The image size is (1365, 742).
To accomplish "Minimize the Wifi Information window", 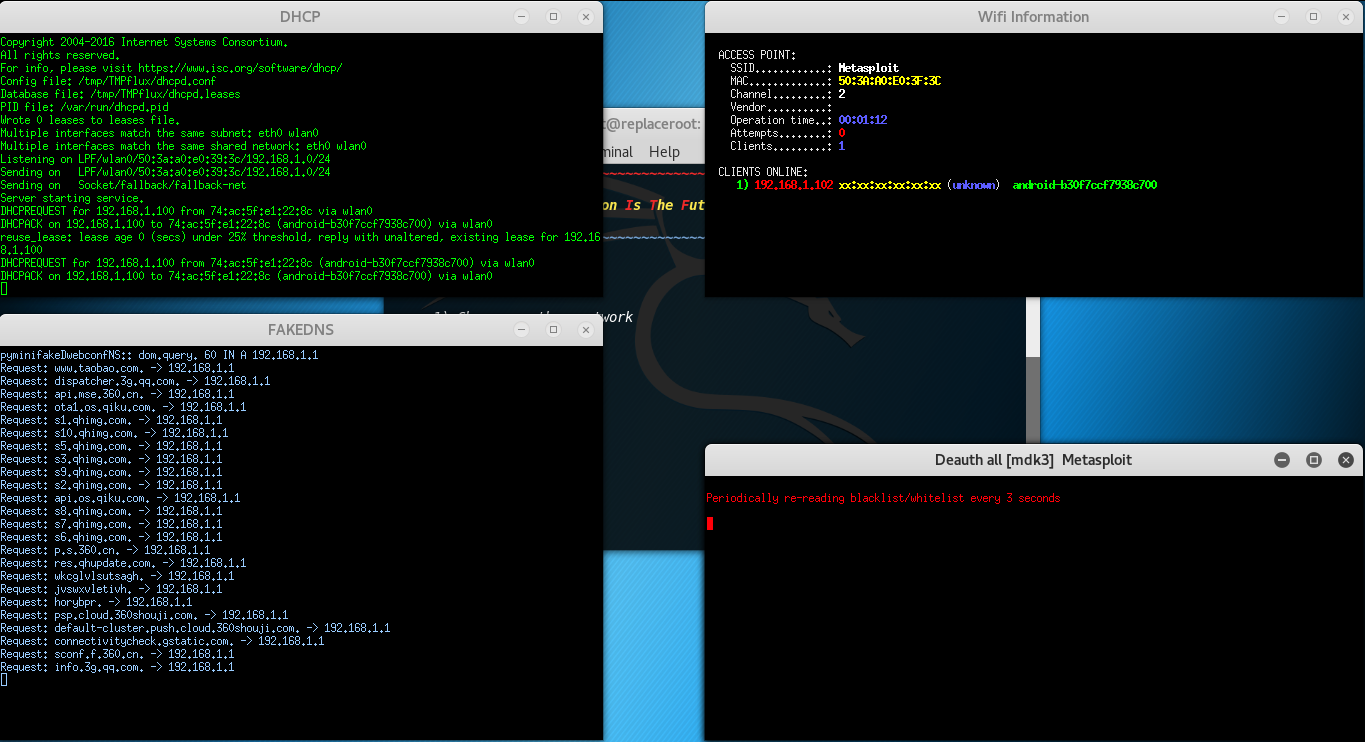I will 1282,17.
